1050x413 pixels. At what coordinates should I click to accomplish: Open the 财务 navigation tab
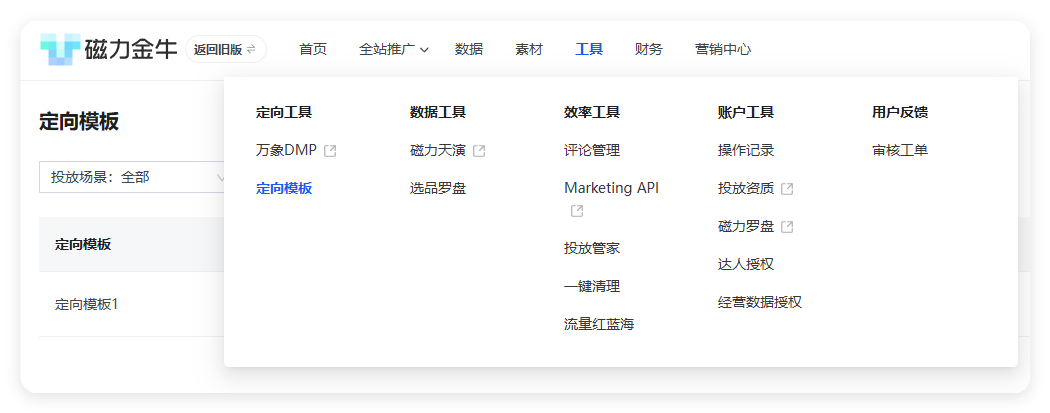click(649, 50)
